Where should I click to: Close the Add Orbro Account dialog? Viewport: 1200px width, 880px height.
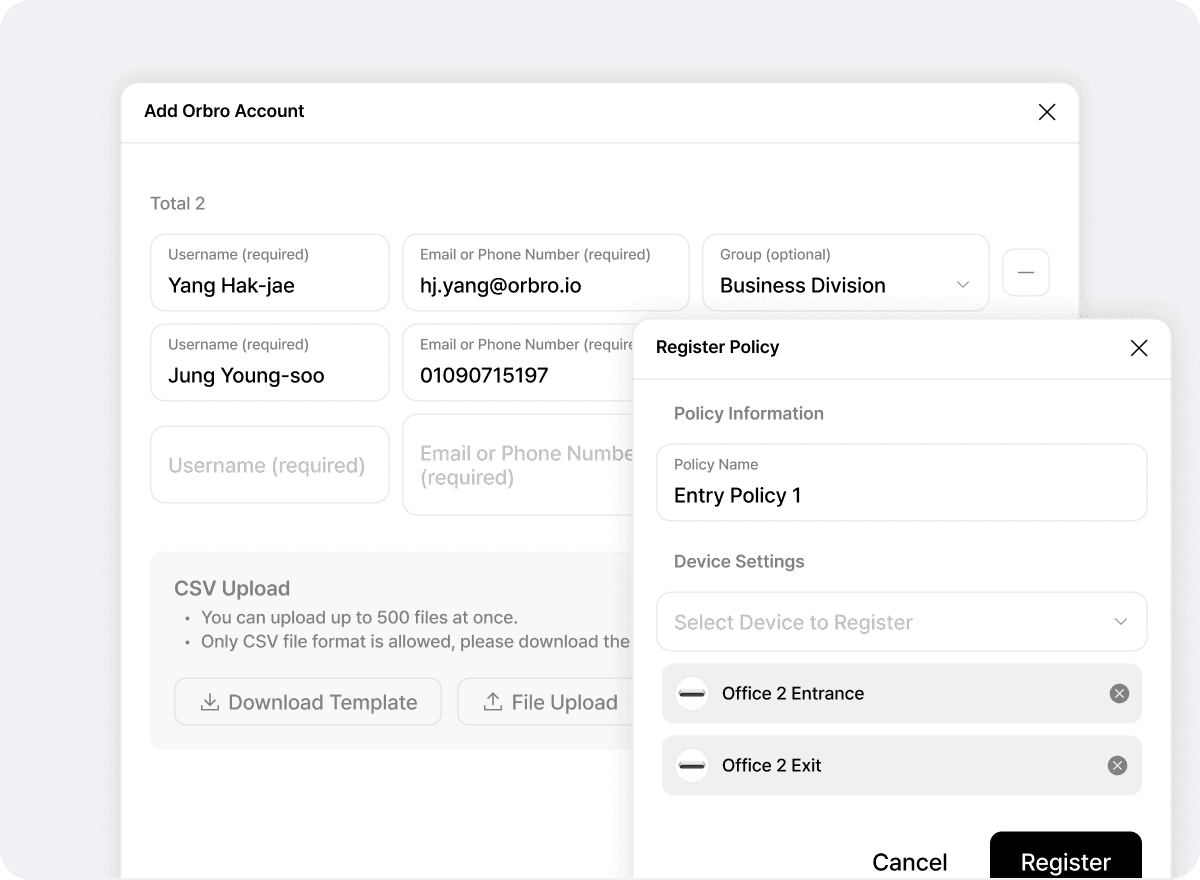pos(1047,112)
